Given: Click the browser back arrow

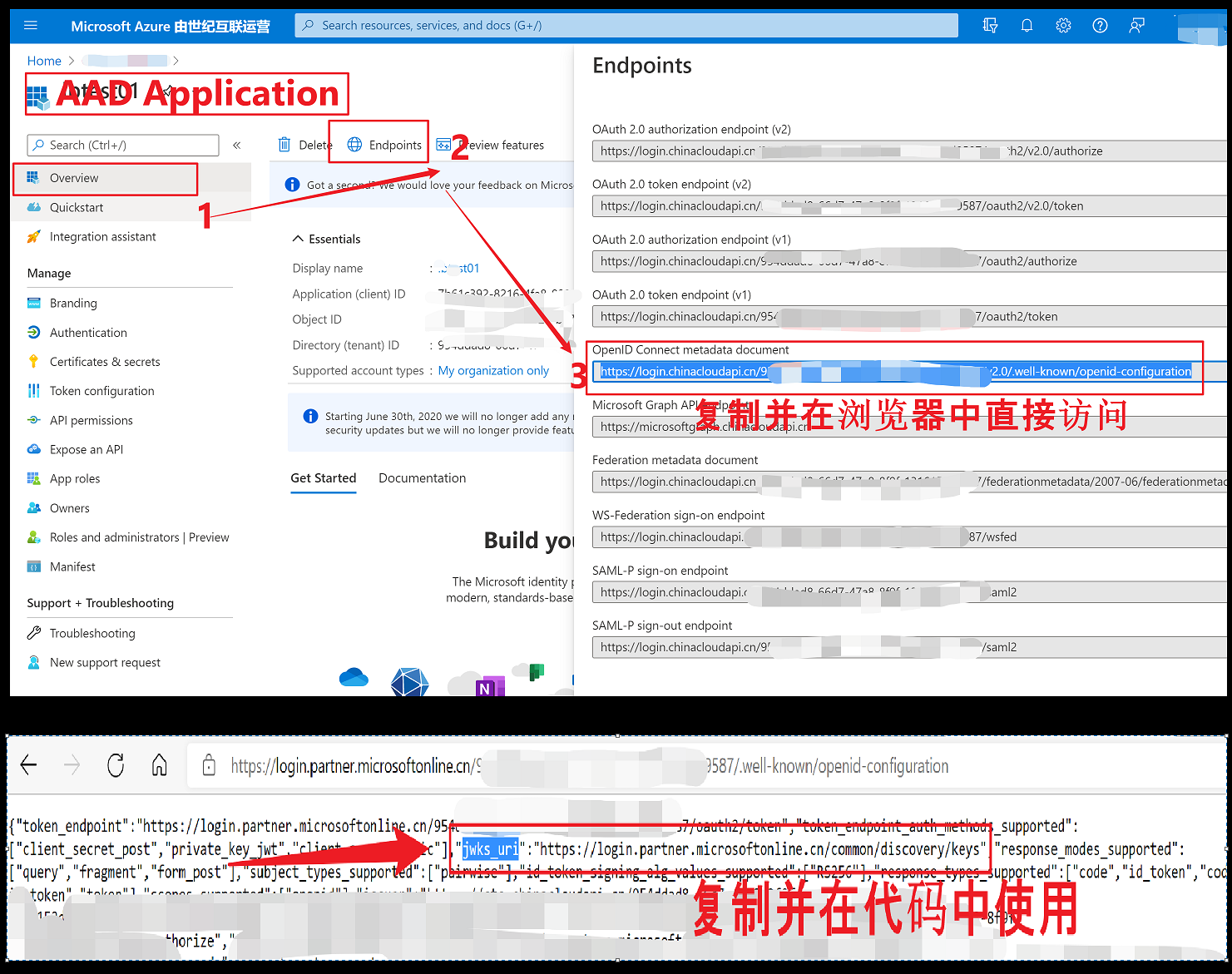Looking at the screenshot, I should 29,765.
